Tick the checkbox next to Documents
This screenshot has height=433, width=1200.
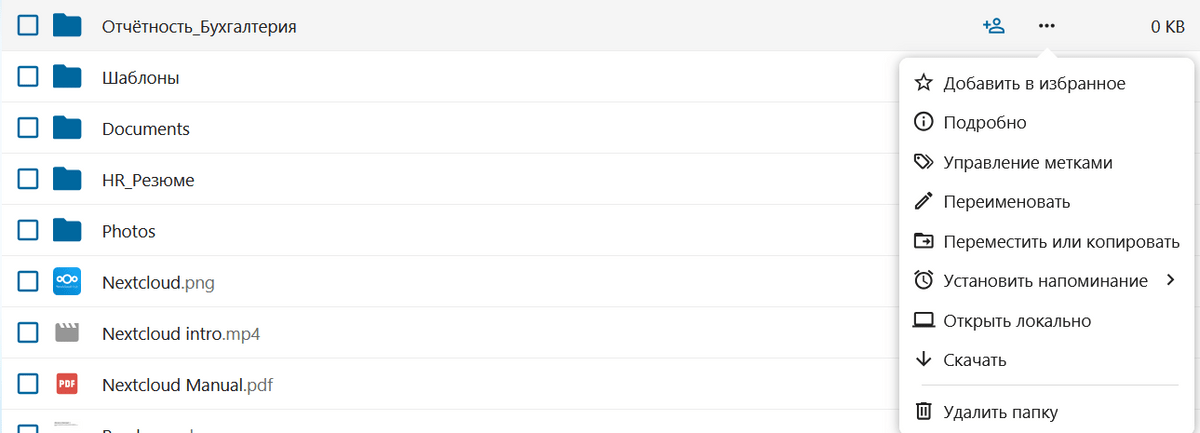[x=28, y=129]
